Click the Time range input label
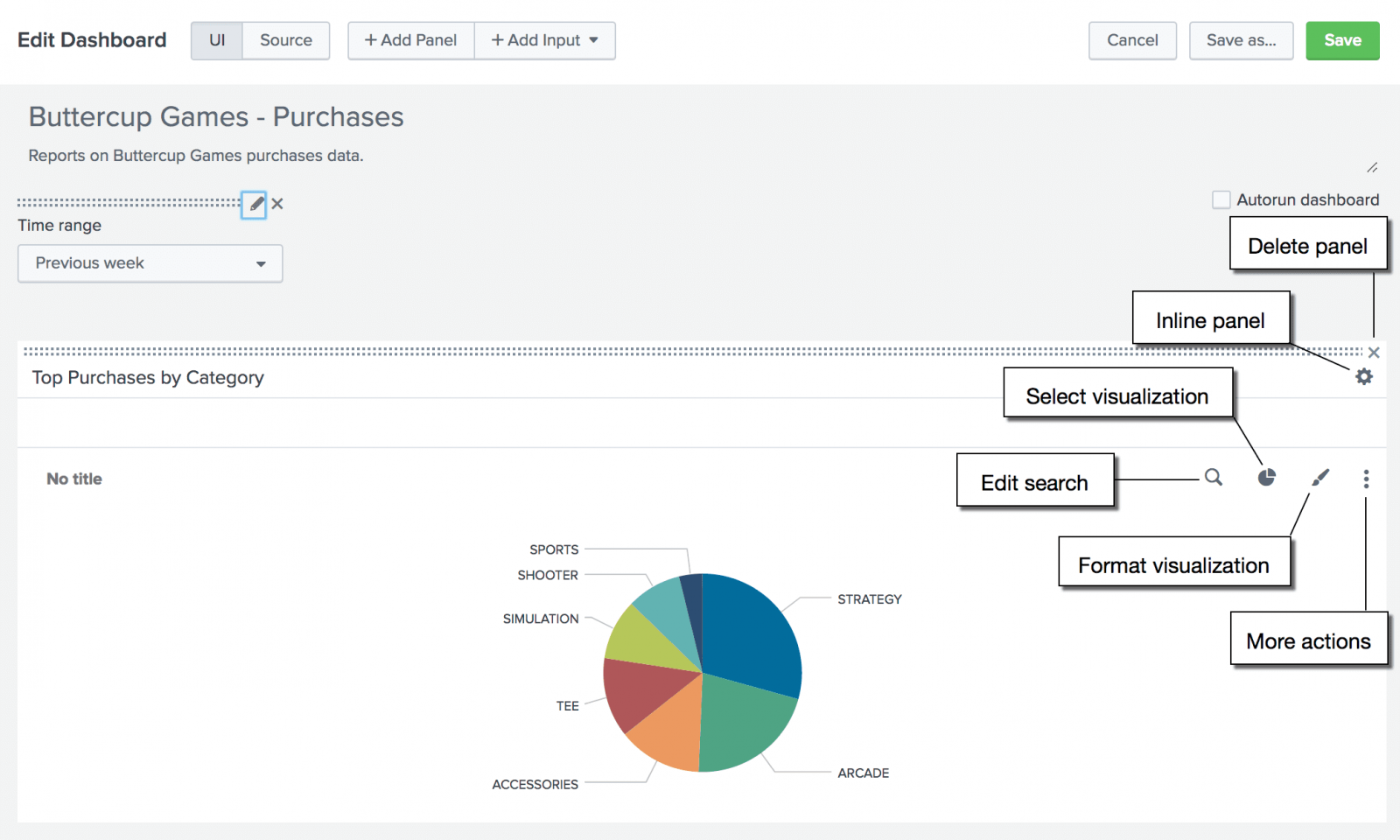This screenshot has height=840, width=1400. [59, 226]
